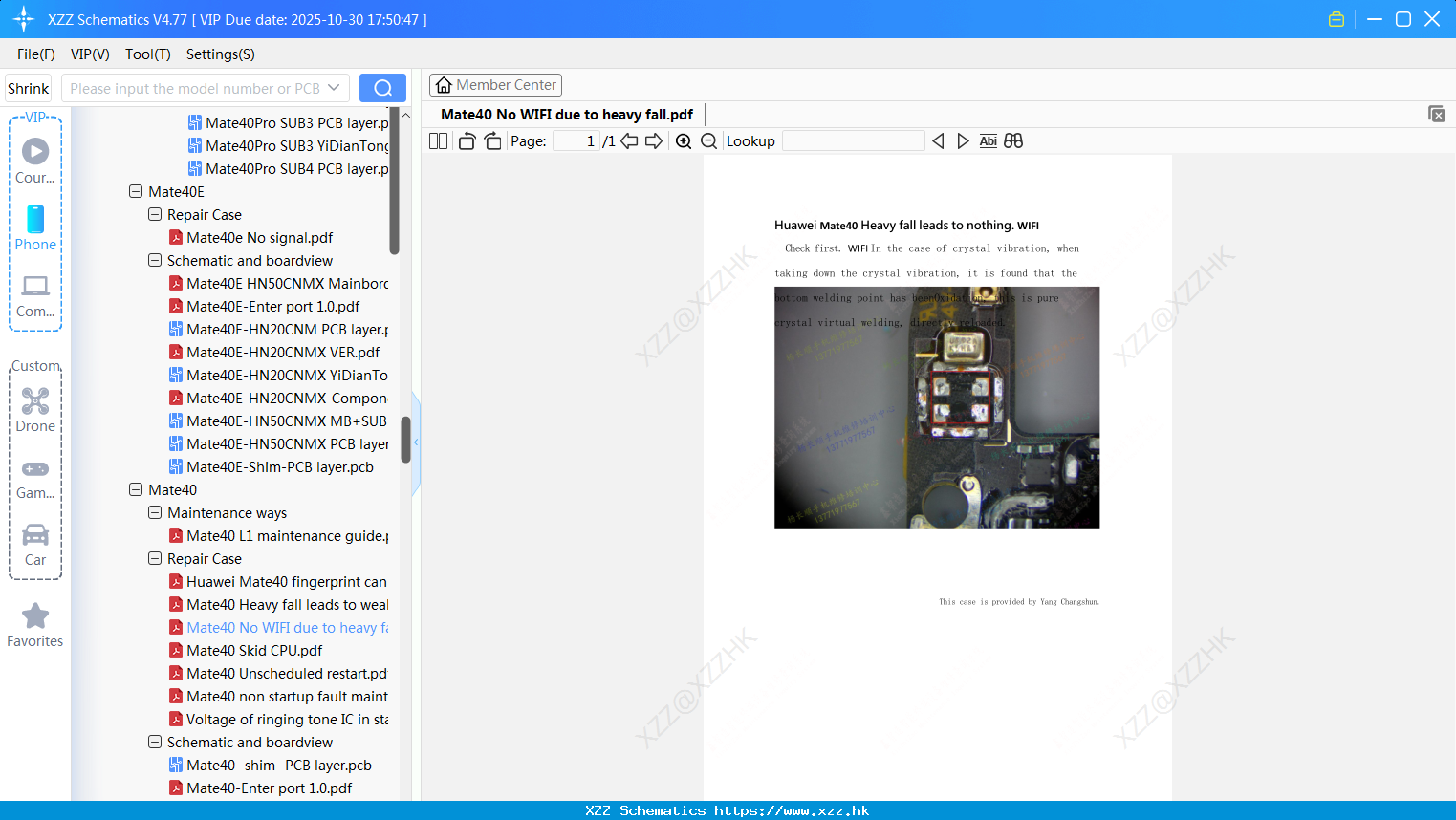Find next lookup match
This screenshot has width=1456, height=820.
click(x=963, y=141)
